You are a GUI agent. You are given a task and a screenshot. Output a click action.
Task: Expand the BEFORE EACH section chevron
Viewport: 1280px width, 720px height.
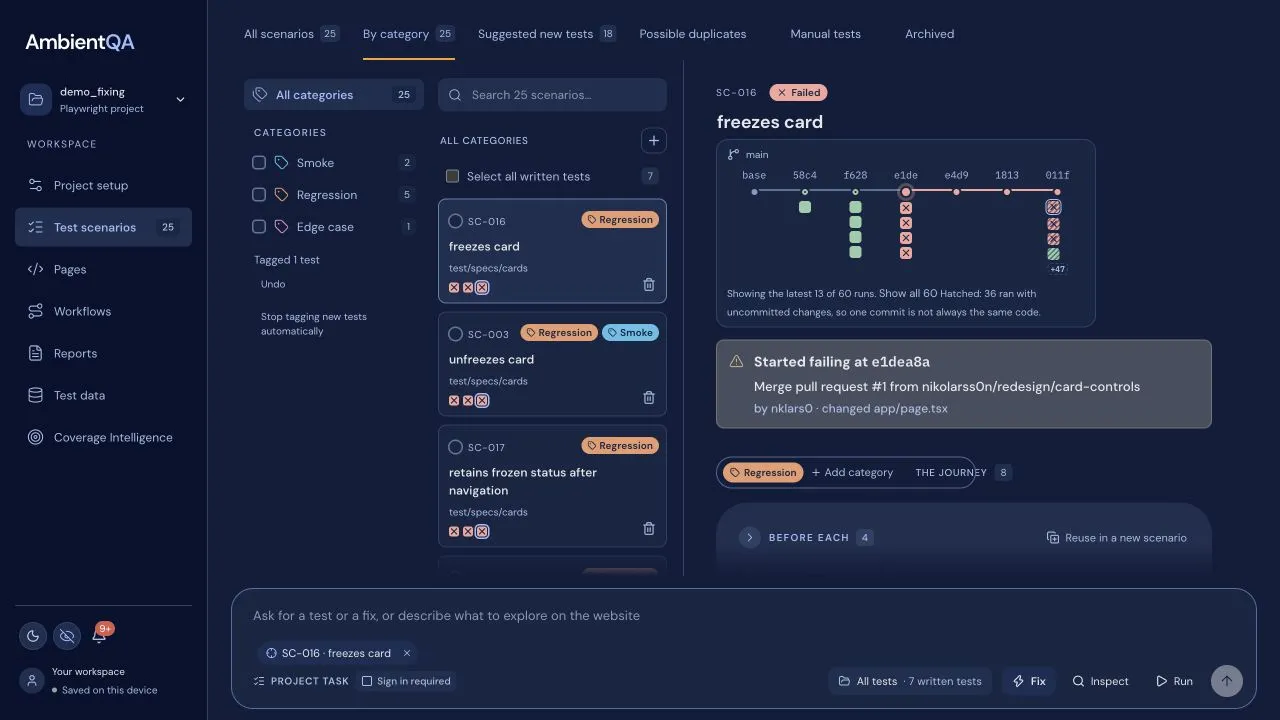click(x=749, y=538)
